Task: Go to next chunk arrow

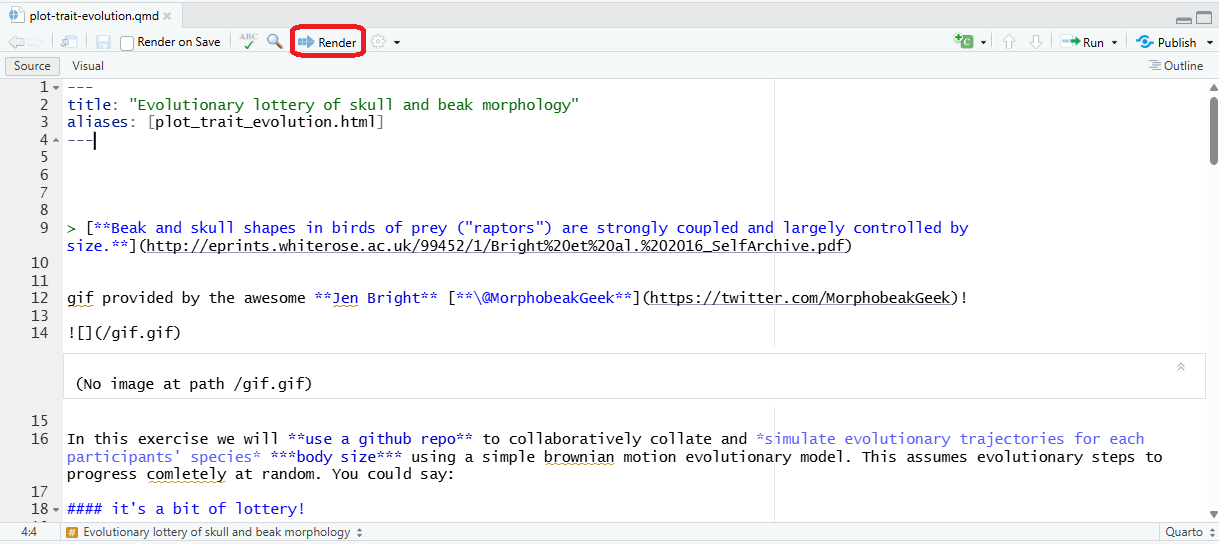Action: click(1036, 42)
